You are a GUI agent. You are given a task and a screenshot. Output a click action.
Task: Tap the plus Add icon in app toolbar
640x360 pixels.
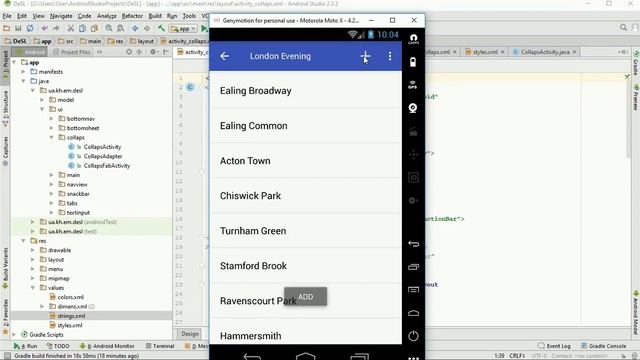pyautogui.click(x=365, y=56)
